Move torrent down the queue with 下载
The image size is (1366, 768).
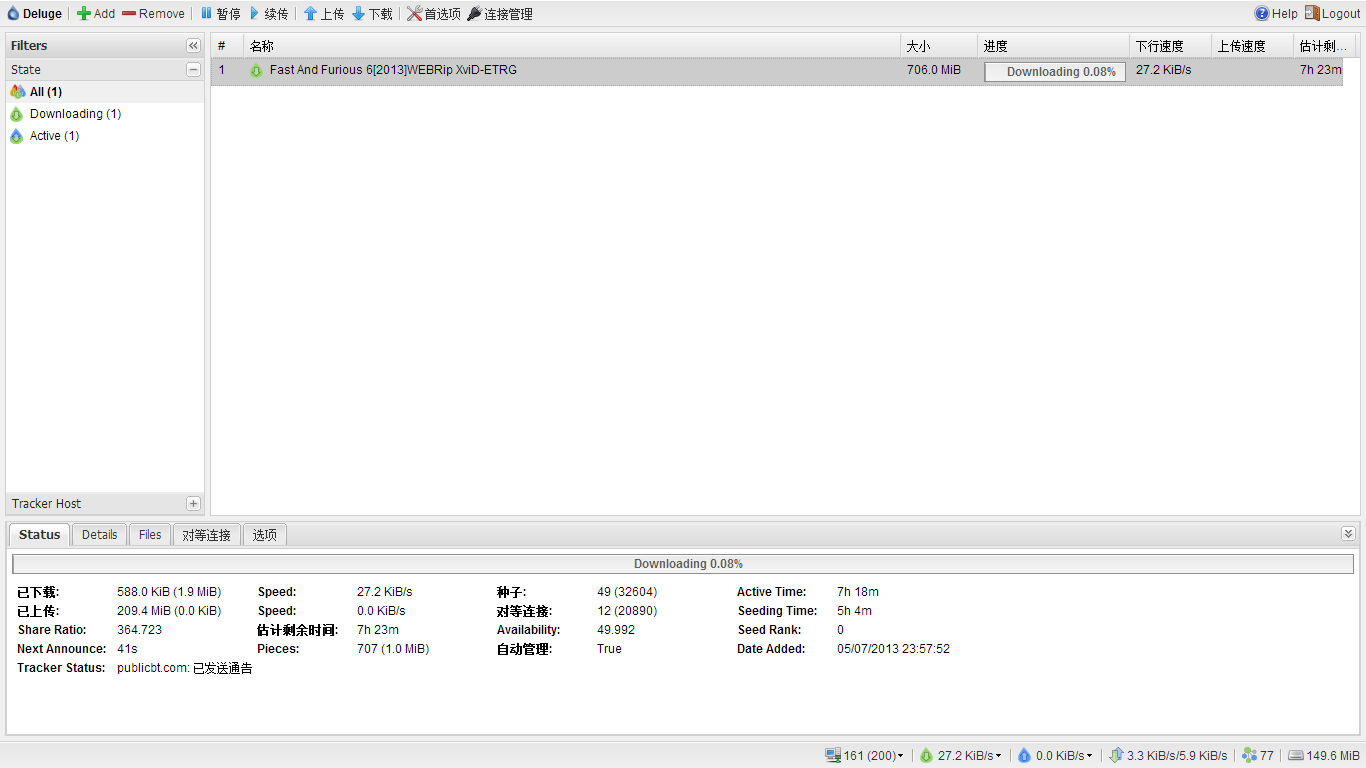(372, 14)
